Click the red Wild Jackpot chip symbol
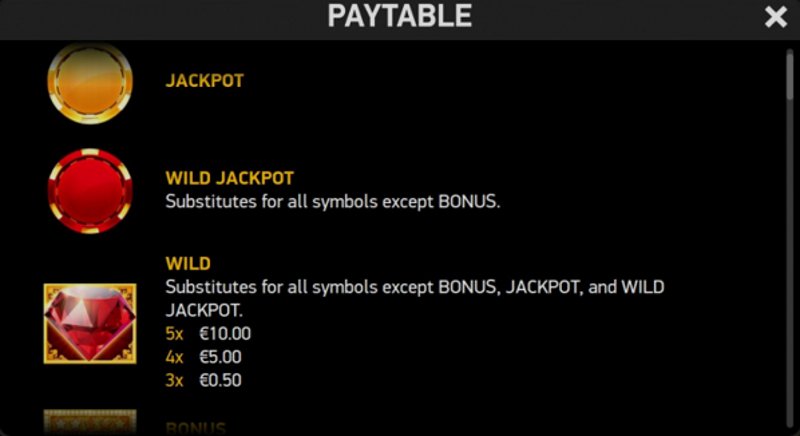 click(90, 191)
